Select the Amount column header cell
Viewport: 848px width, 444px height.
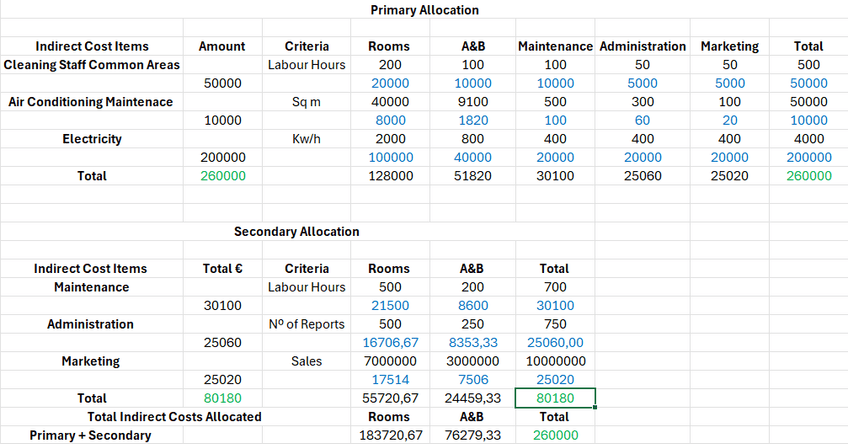[x=221, y=46]
